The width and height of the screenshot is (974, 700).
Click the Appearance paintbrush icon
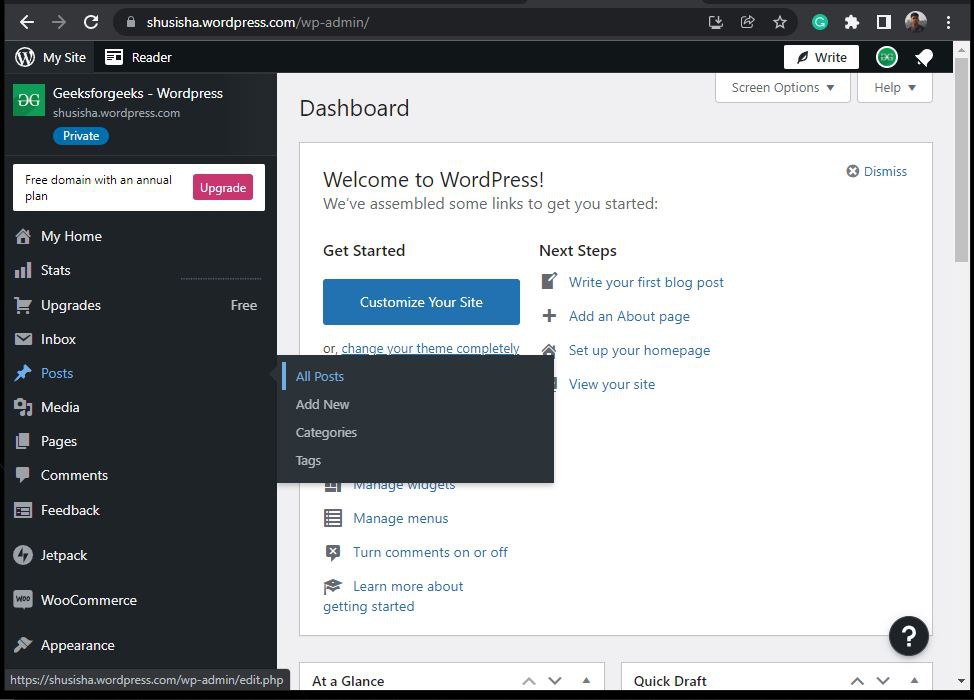(x=23, y=645)
